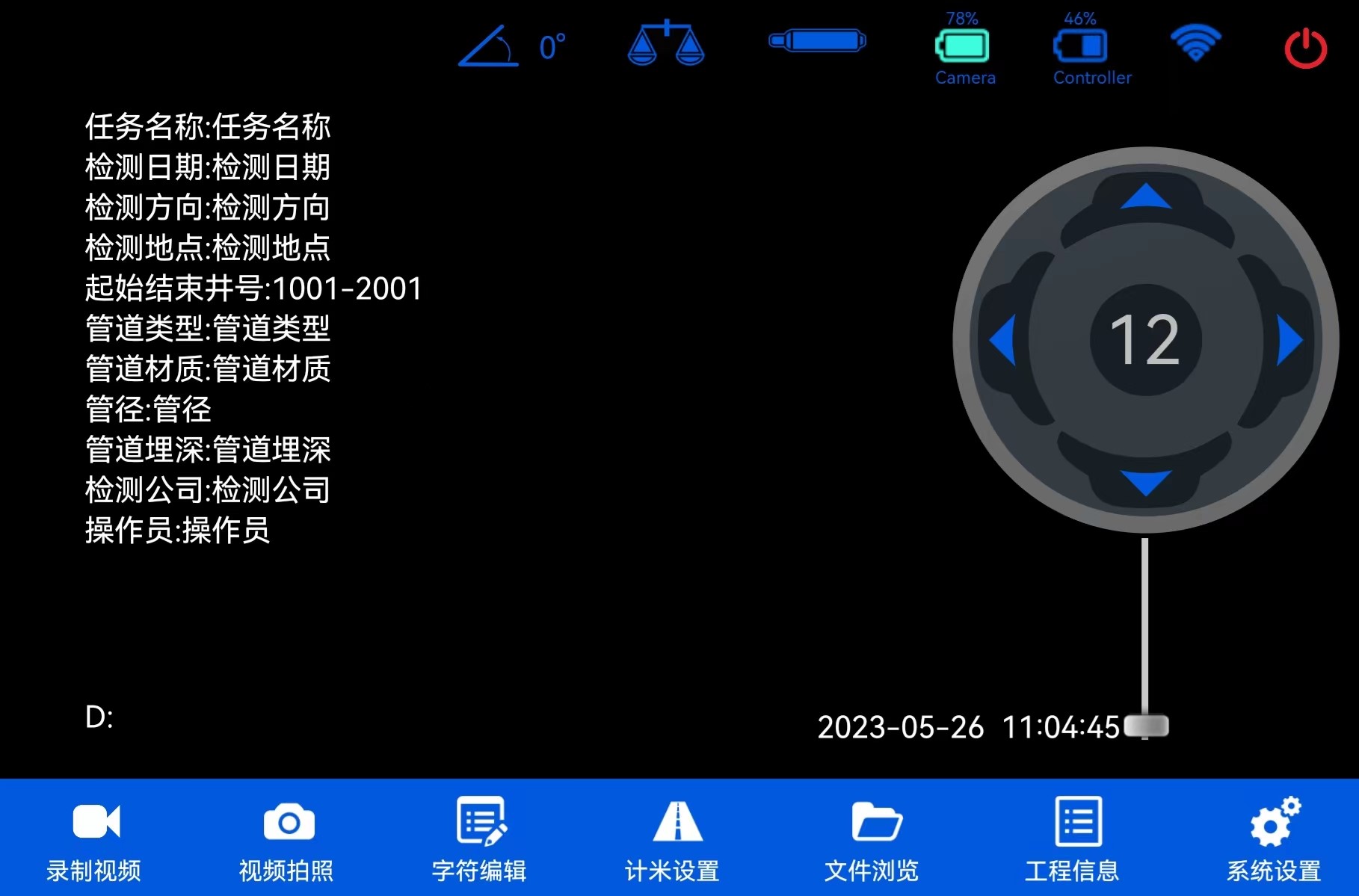Click the WiFi signal icon

click(1195, 43)
